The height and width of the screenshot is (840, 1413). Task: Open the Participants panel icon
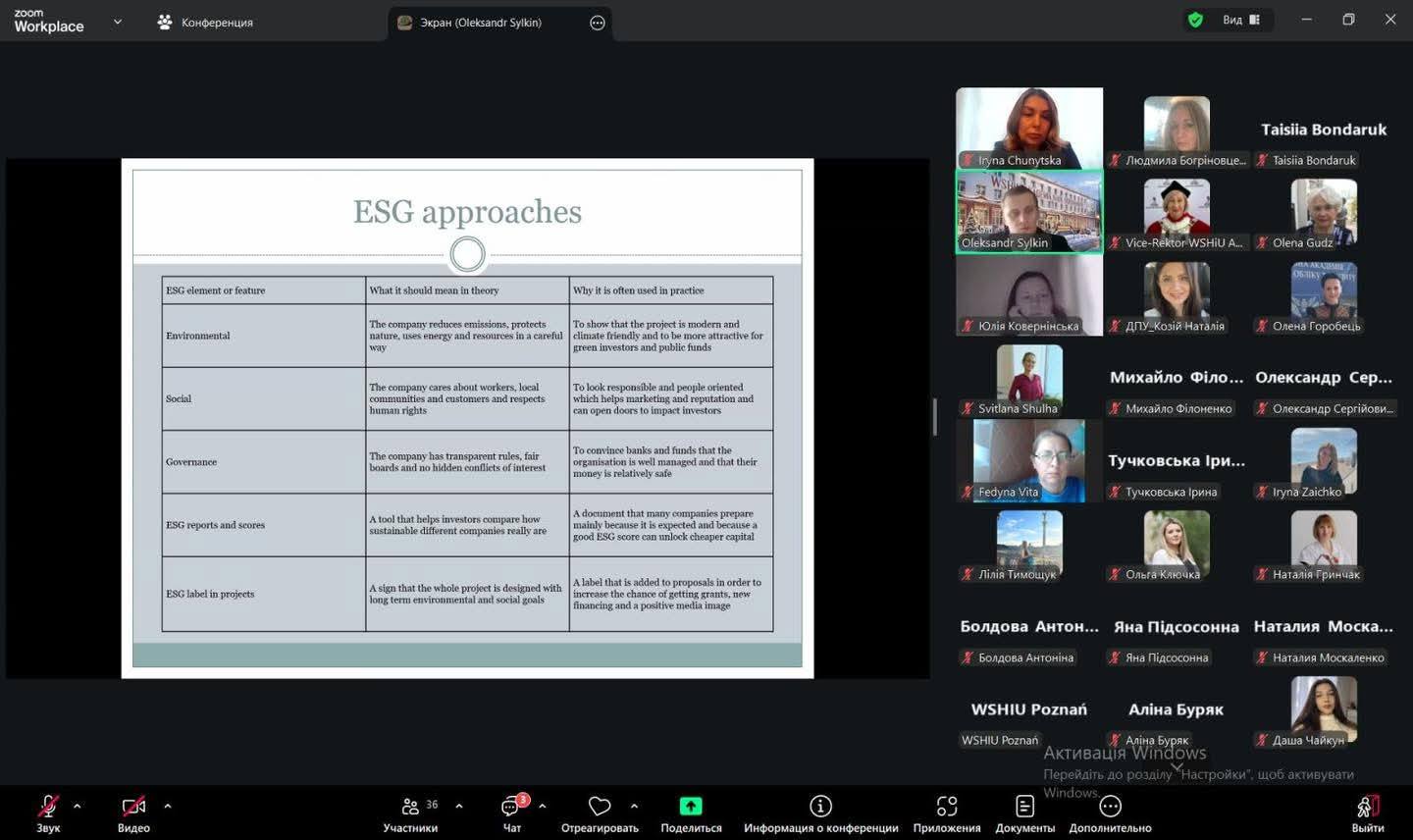[410, 807]
